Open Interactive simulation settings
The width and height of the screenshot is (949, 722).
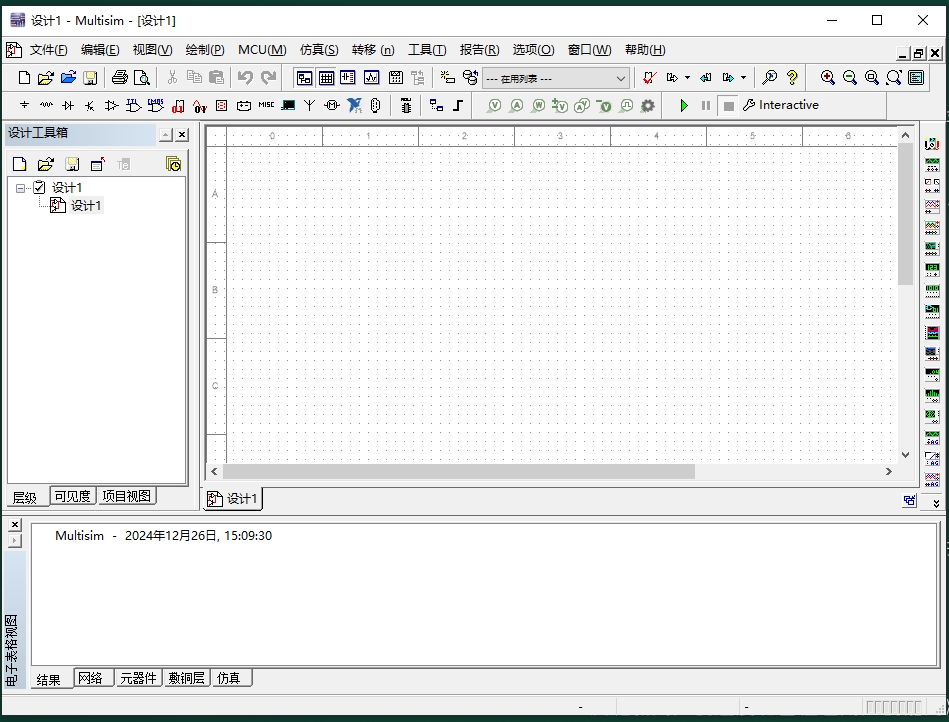coord(781,105)
